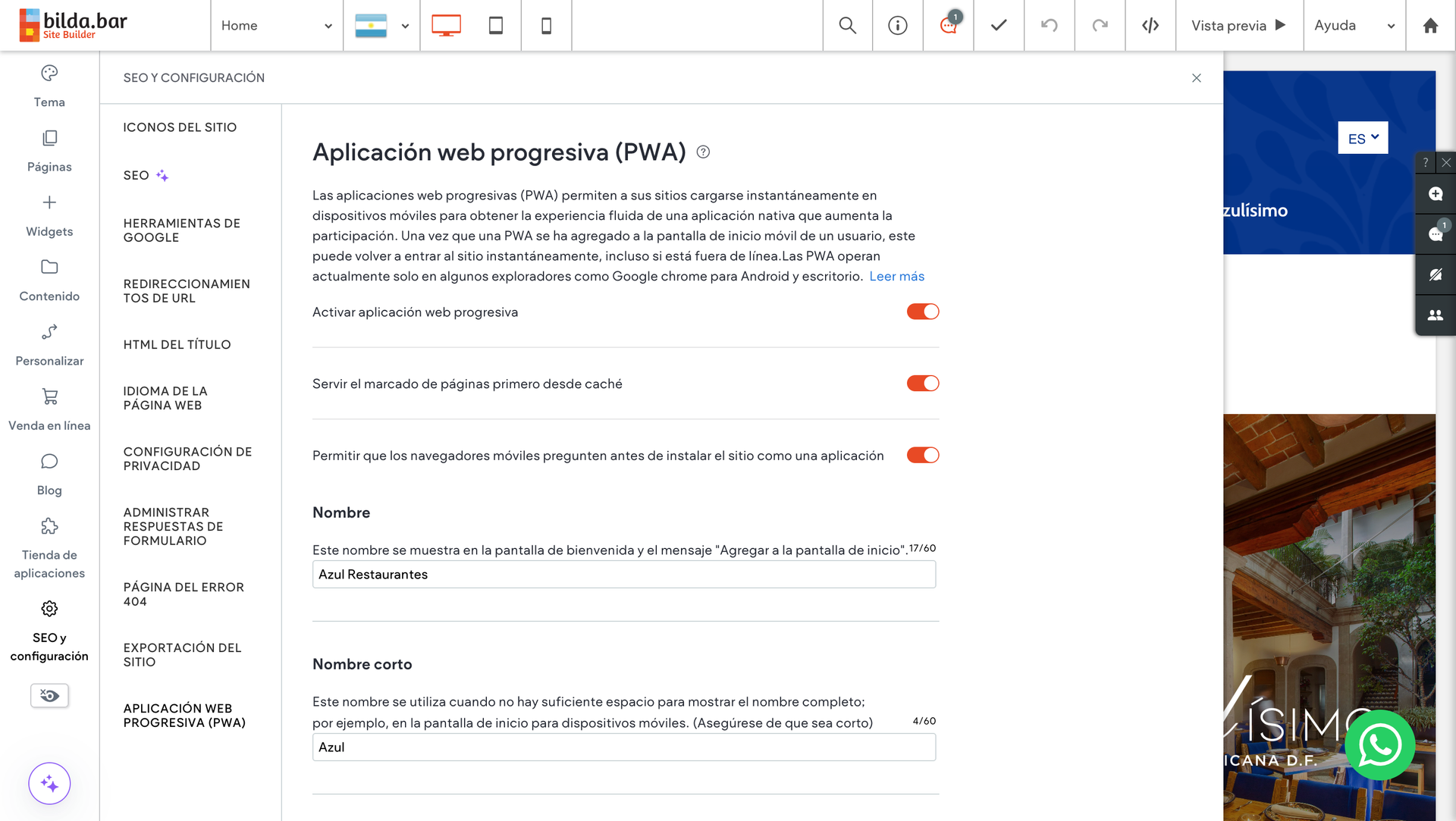Screen dimensions: 1456x821
Task: Switch to mobile view
Action: (546, 25)
